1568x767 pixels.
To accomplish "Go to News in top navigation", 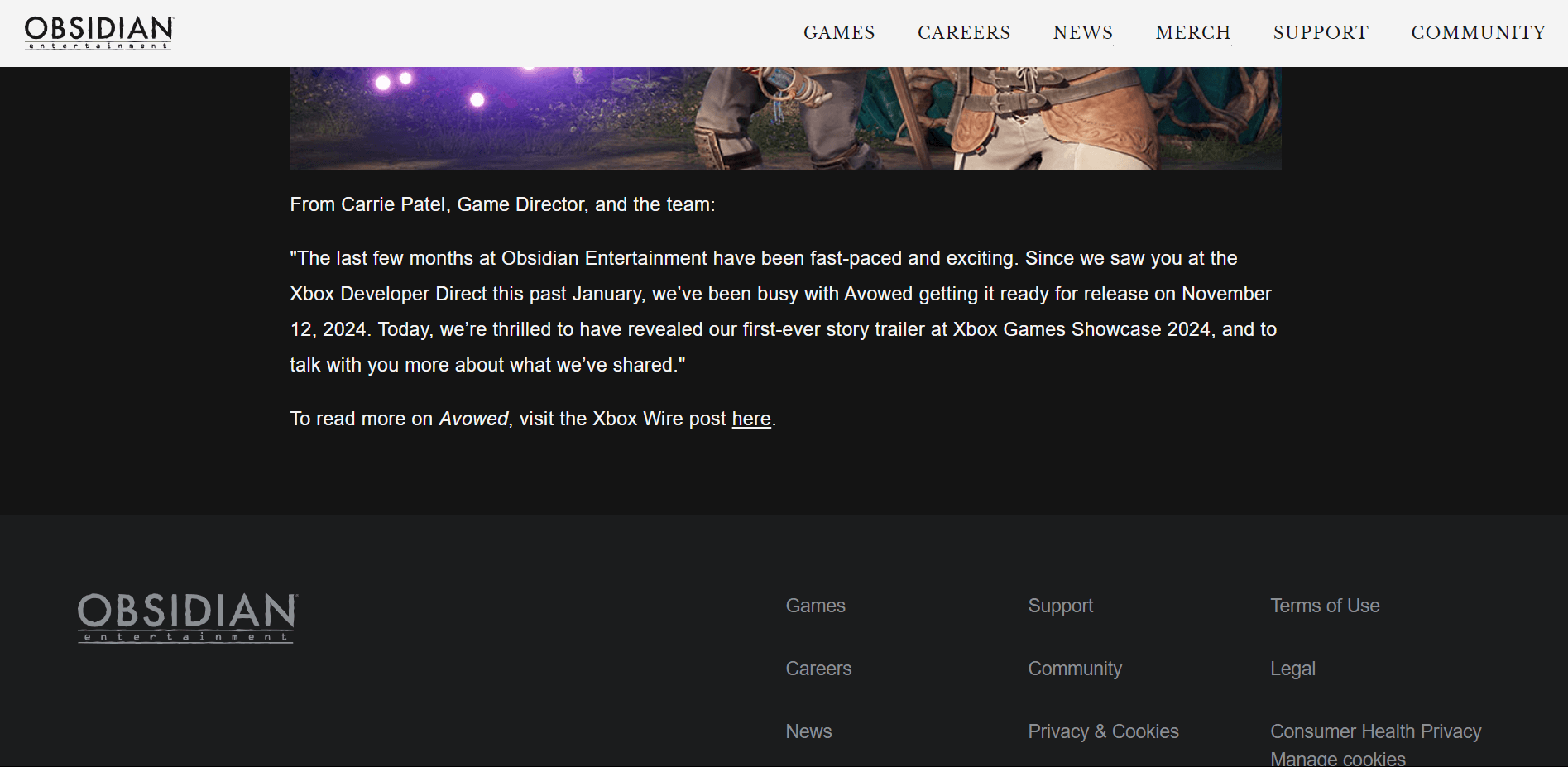I will [1082, 33].
